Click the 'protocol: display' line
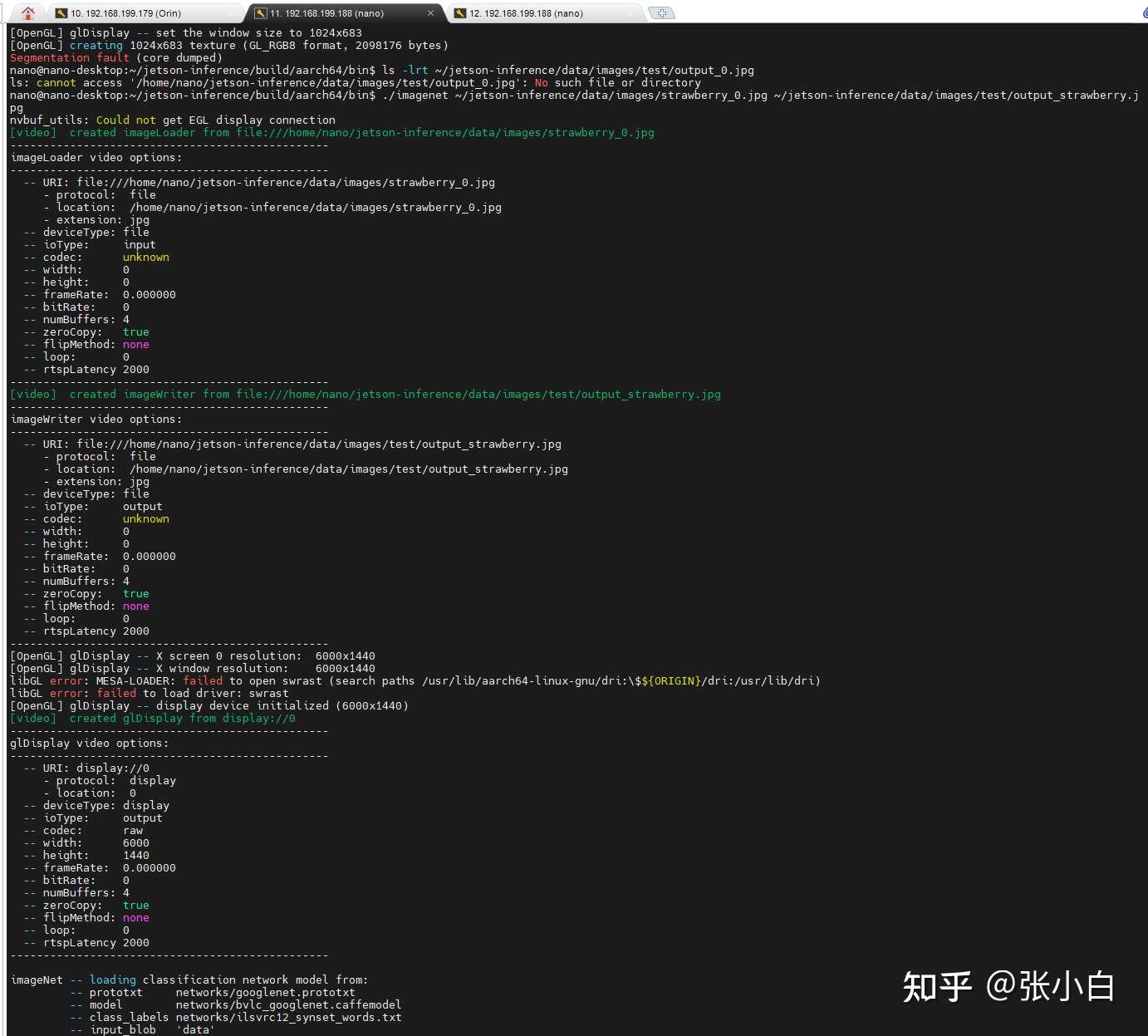This screenshot has height=1036, width=1148. pyautogui.click(x=110, y=780)
